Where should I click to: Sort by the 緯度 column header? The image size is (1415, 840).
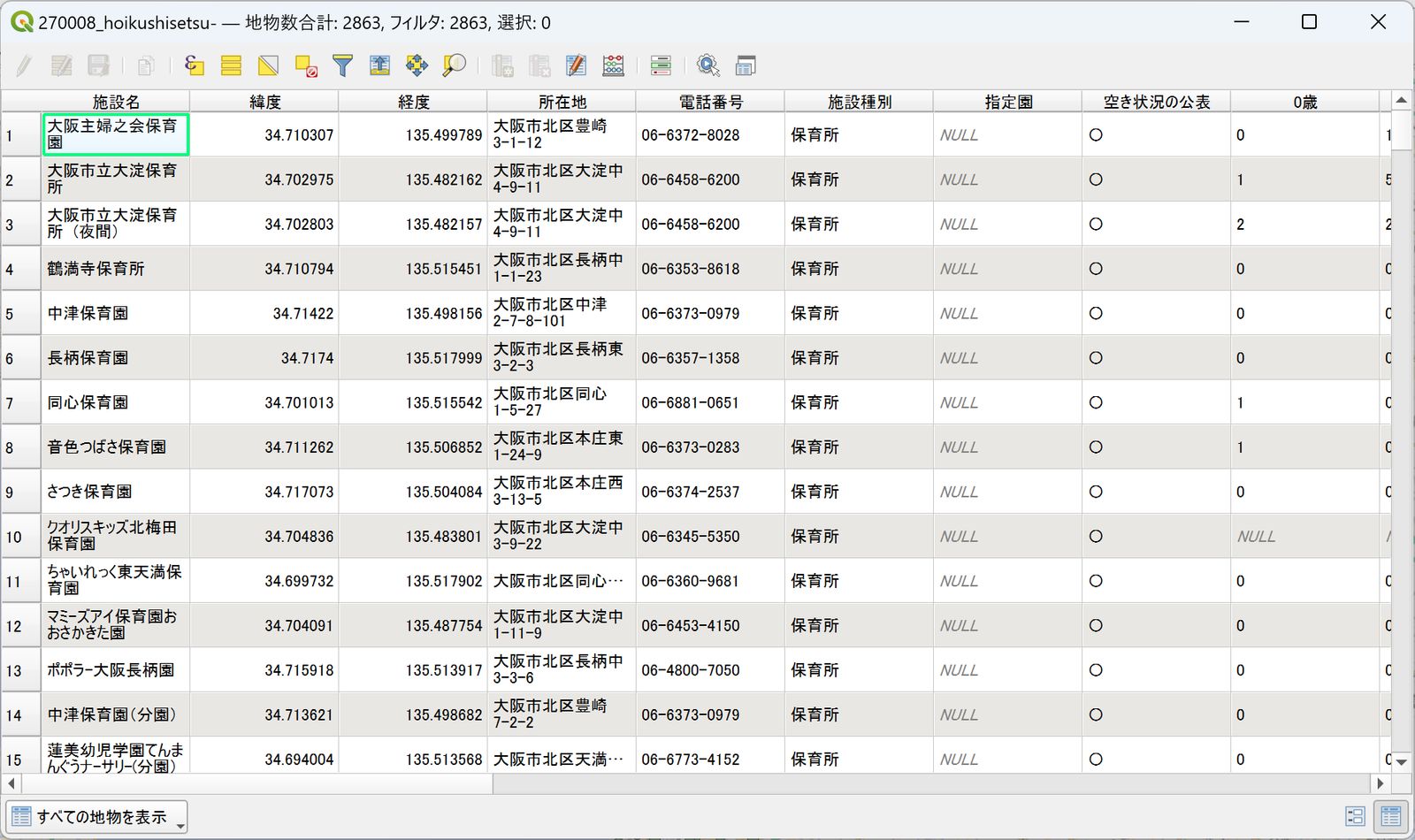tap(264, 102)
